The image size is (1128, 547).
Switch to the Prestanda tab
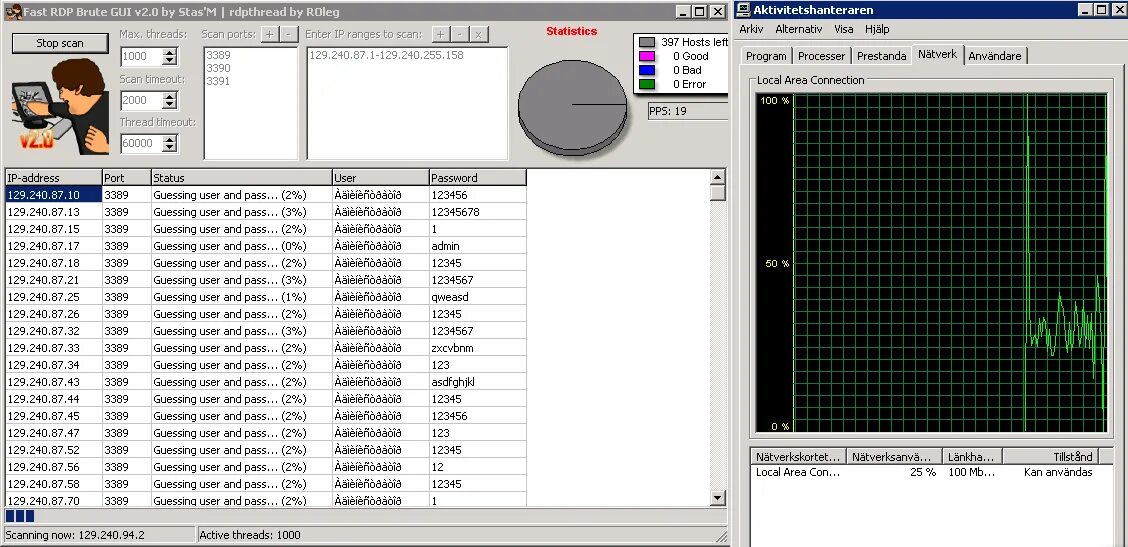881,56
